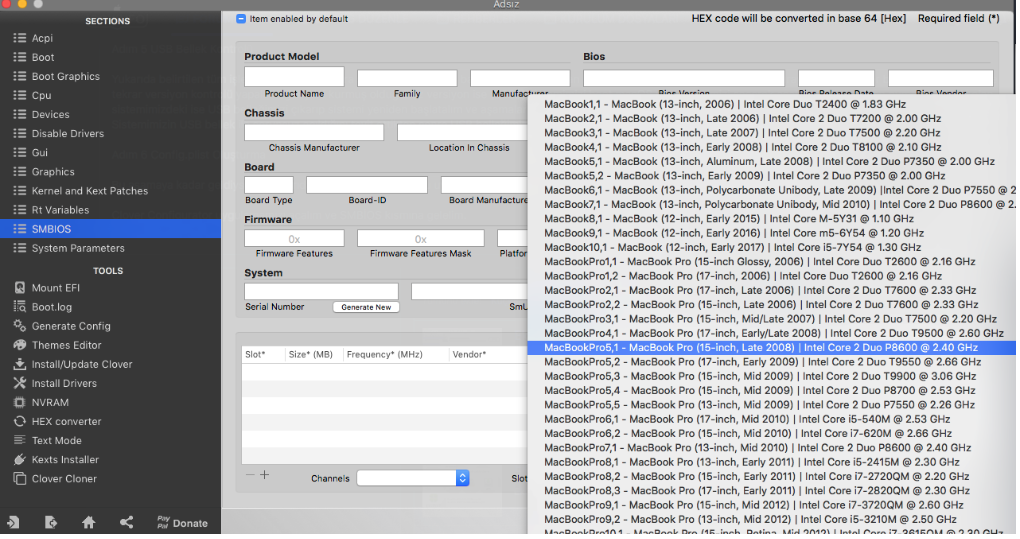Viewport: 1020px width, 539px height.
Task: Click the share icon in bottom bar
Action: 126,522
